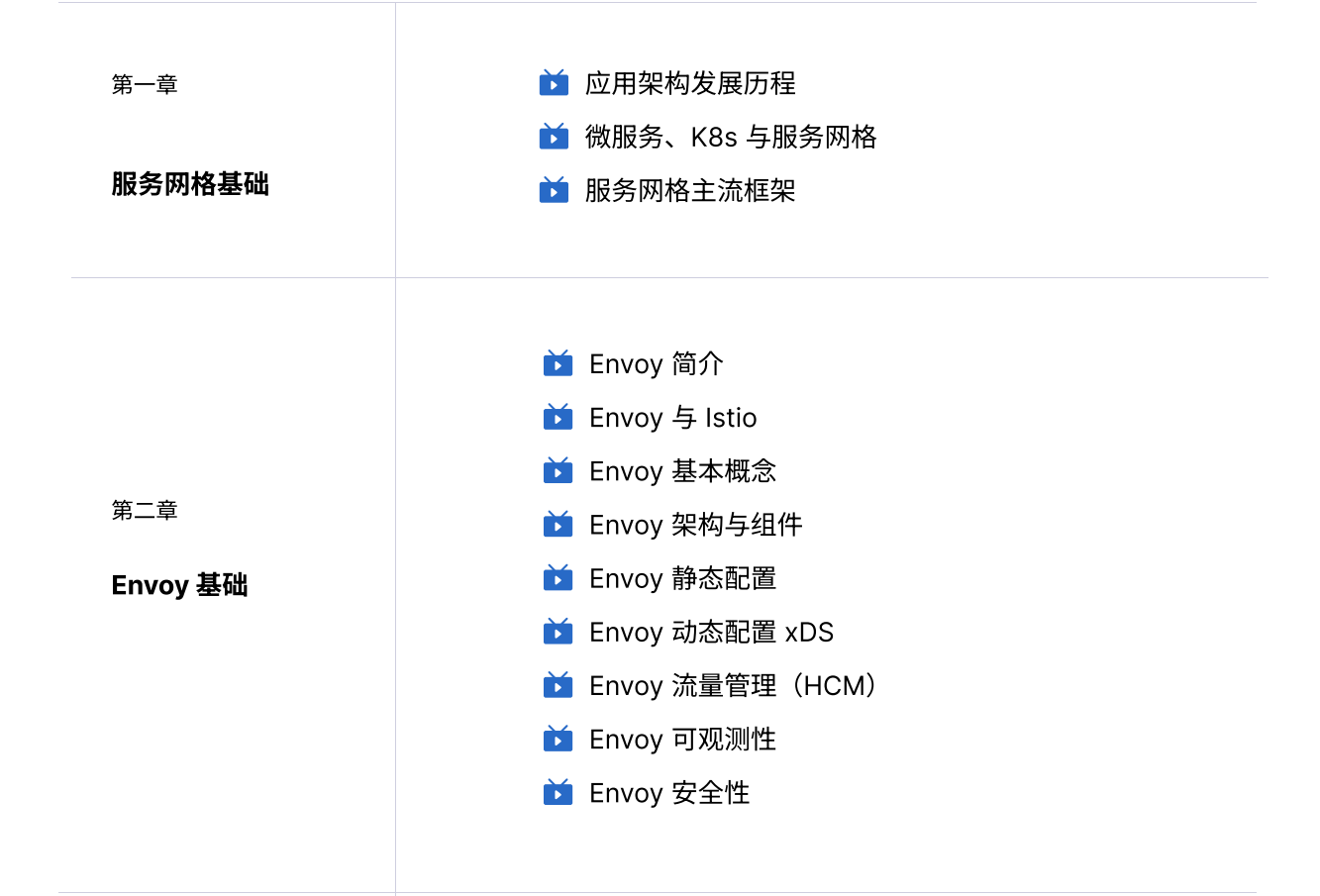Click video icon beside Envoy 安全性
This screenshot has height=896, width=1320.
click(x=558, y=792)
